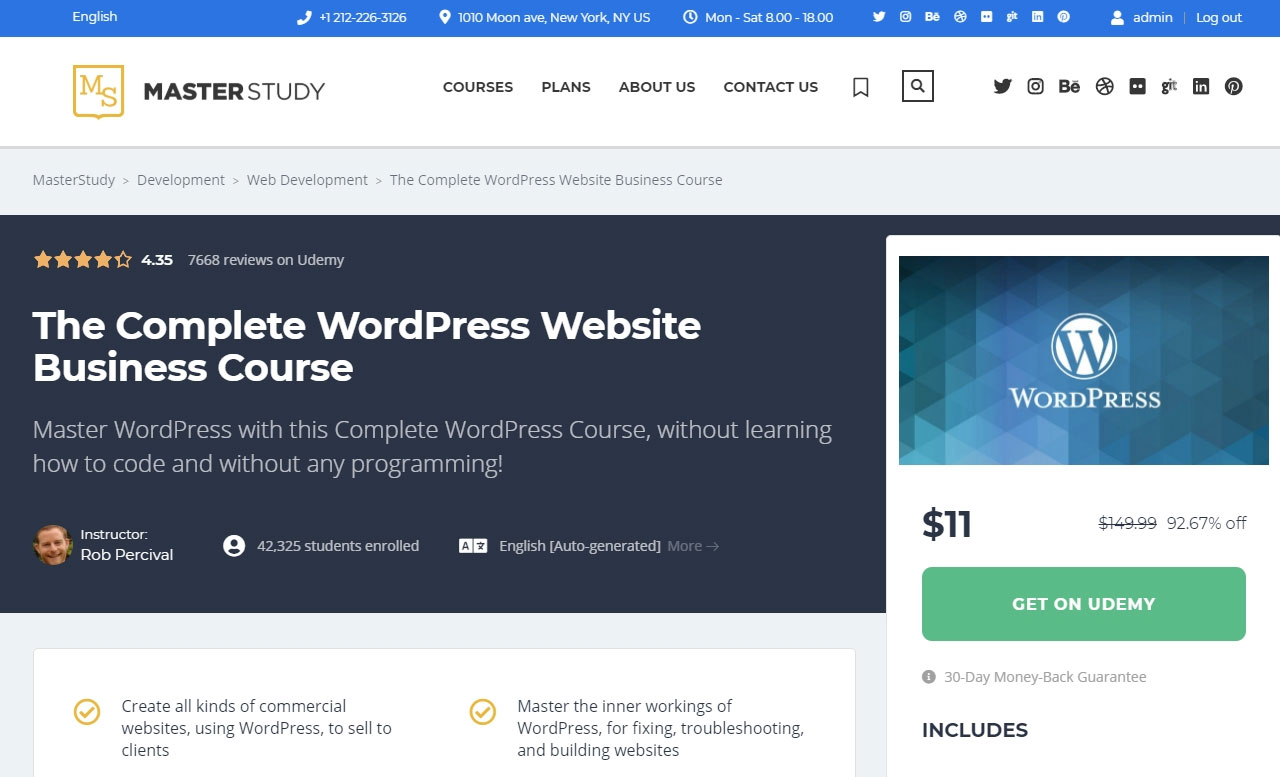Click Rob Percival instructor photo
1280x777 pixels.
[53, 545]
